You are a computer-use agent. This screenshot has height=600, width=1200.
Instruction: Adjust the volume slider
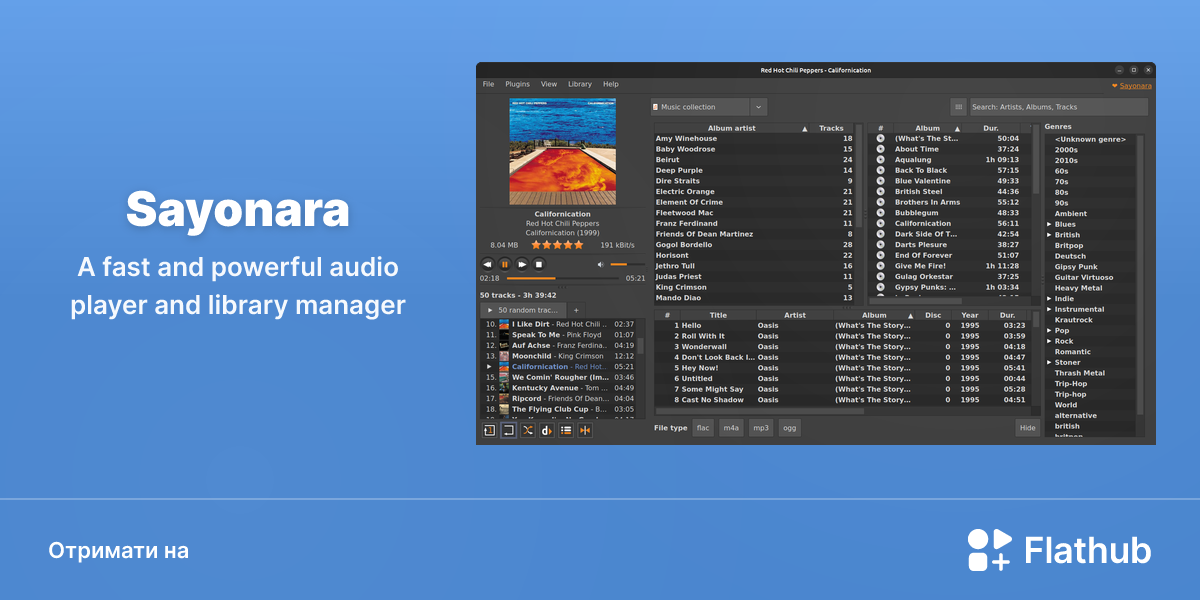[x=626, y=264]
